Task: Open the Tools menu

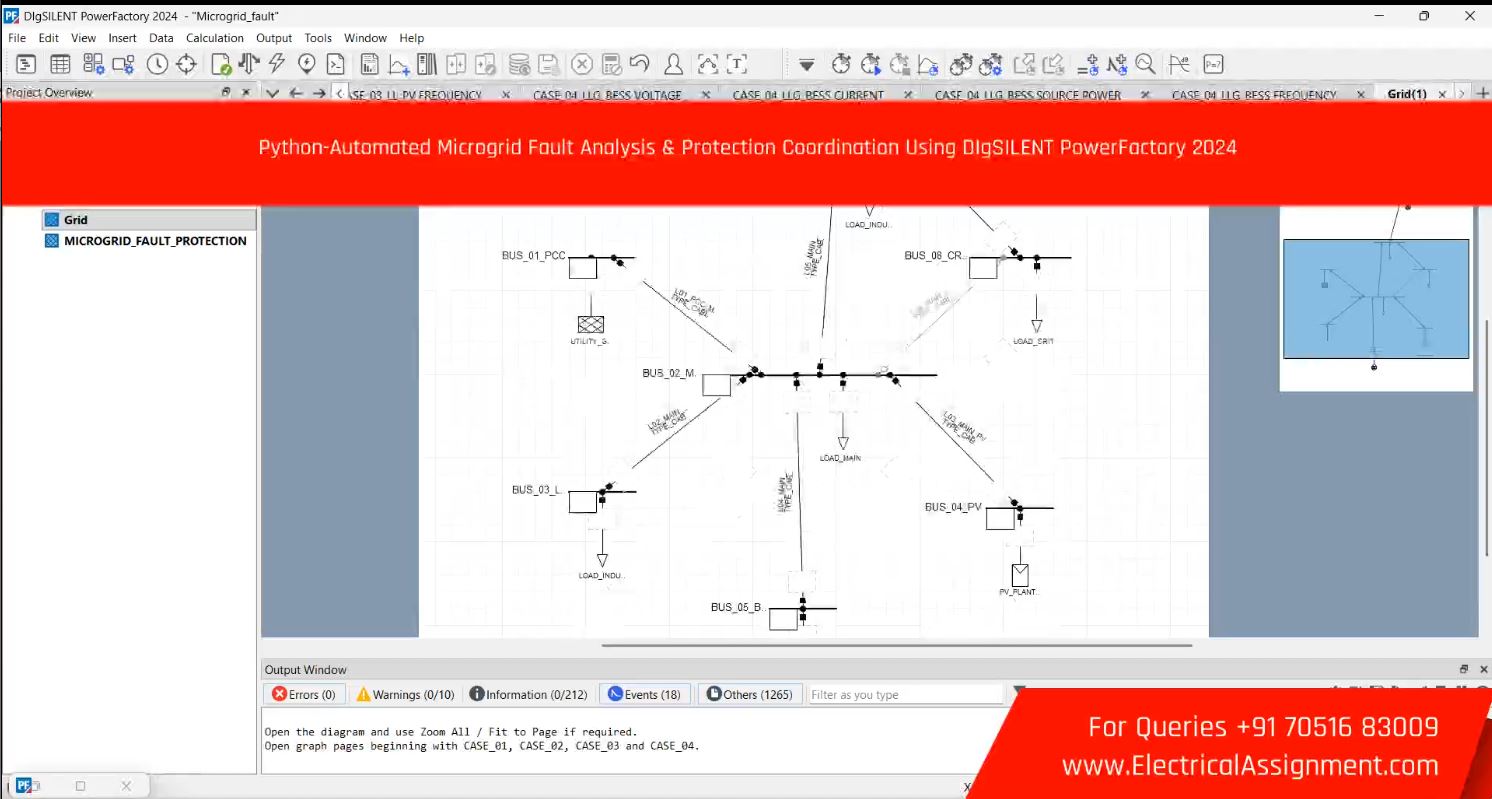Action: (319, 38)
